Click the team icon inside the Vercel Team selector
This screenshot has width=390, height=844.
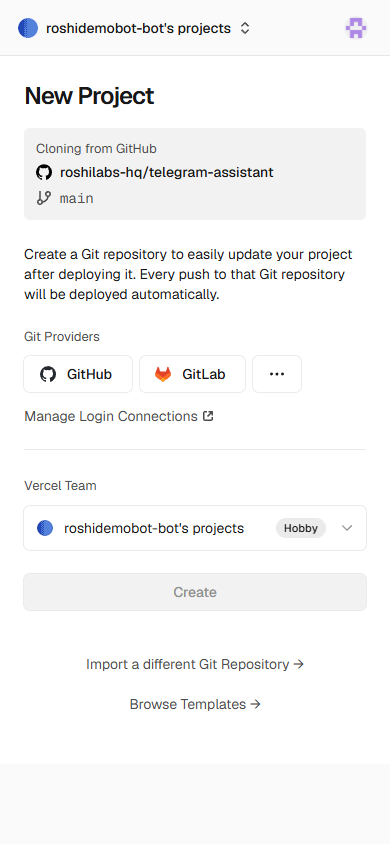coord(45,528)
